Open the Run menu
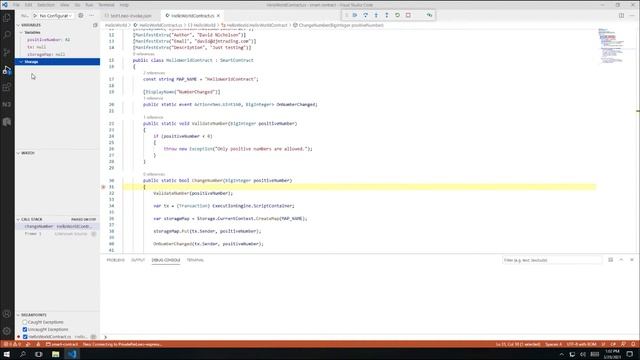Screen dimensions: 640x360 pos(89,5)
